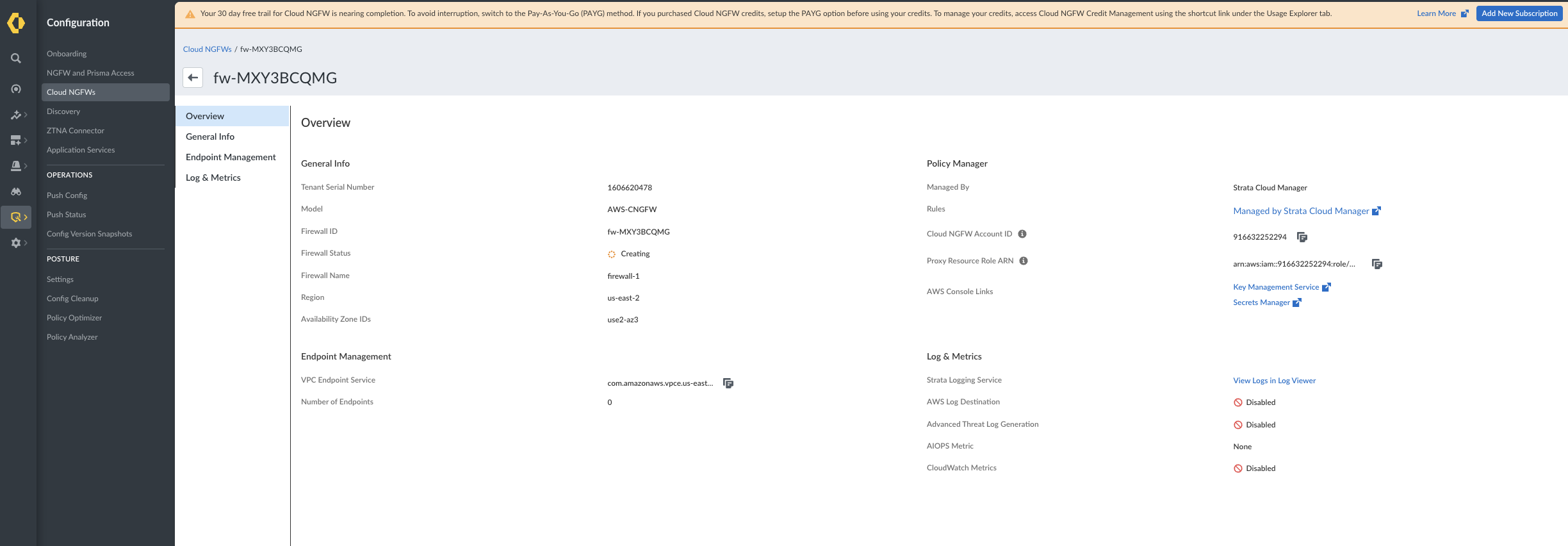1568x546 pixels.
Task: Copy the Cloud NGFW Account ID value
Action: (1302, 237)
